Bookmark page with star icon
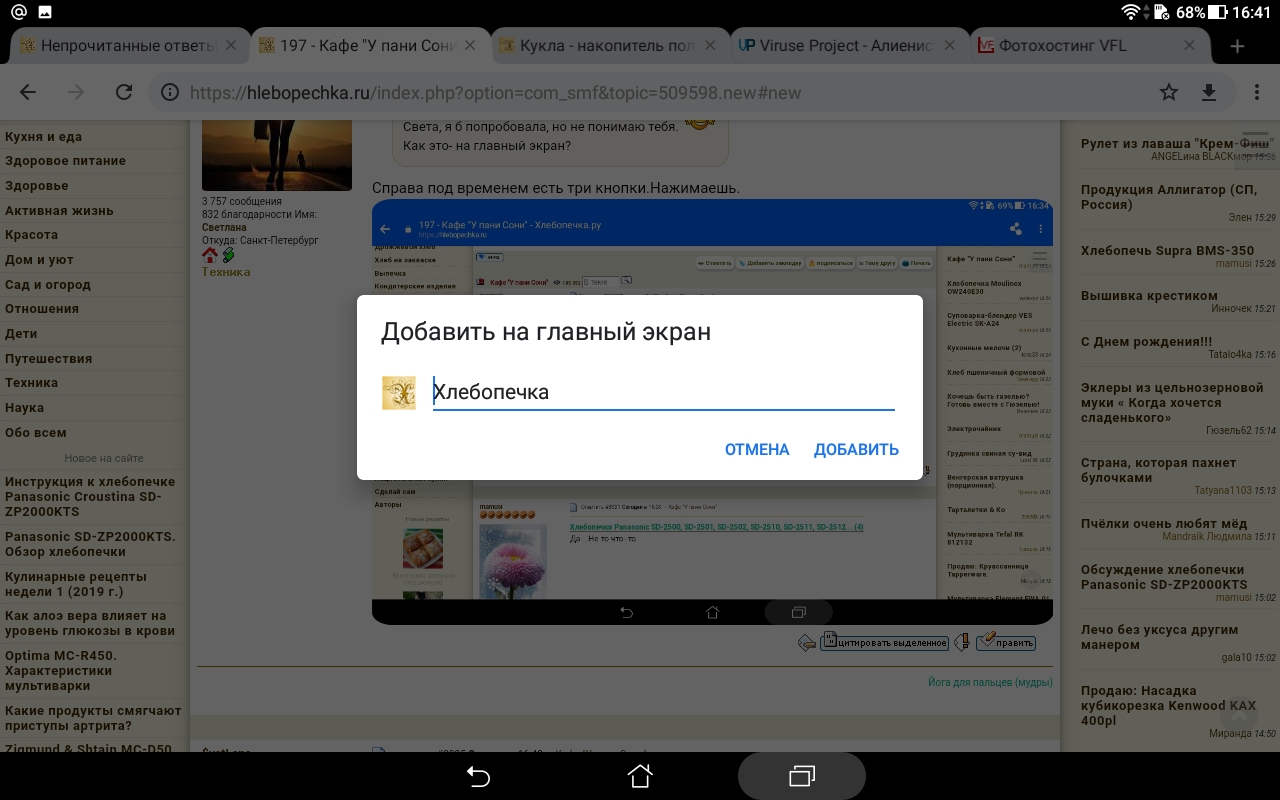This screenshot has height=800, width=1280. click(1168, 92)
